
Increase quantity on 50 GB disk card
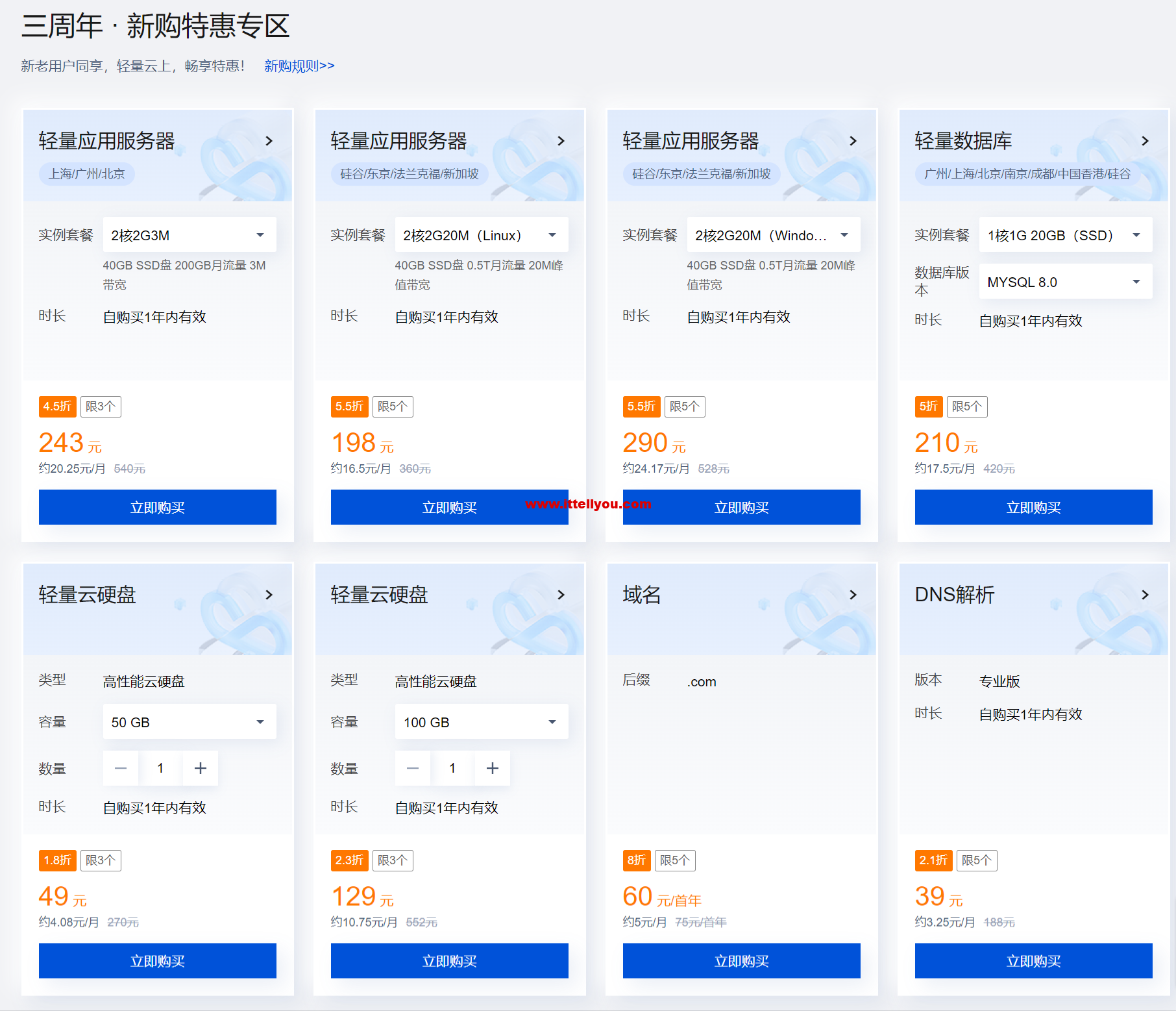[201, 768]
